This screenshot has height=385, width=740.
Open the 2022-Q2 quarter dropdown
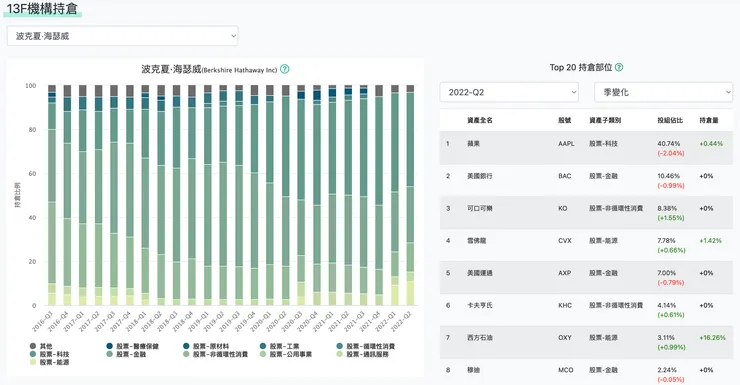tap(509, 92)
